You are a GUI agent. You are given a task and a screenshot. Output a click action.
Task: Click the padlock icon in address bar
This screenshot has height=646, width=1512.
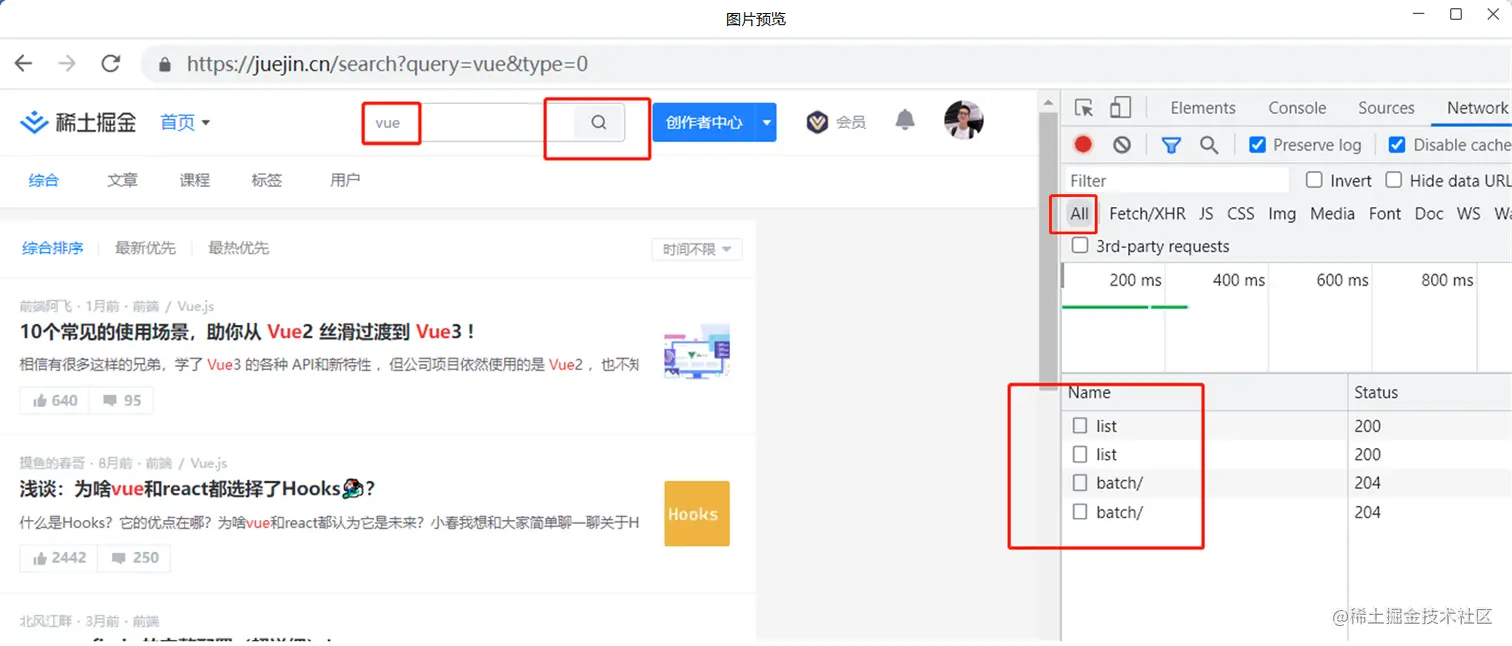[x=165, y=65]
